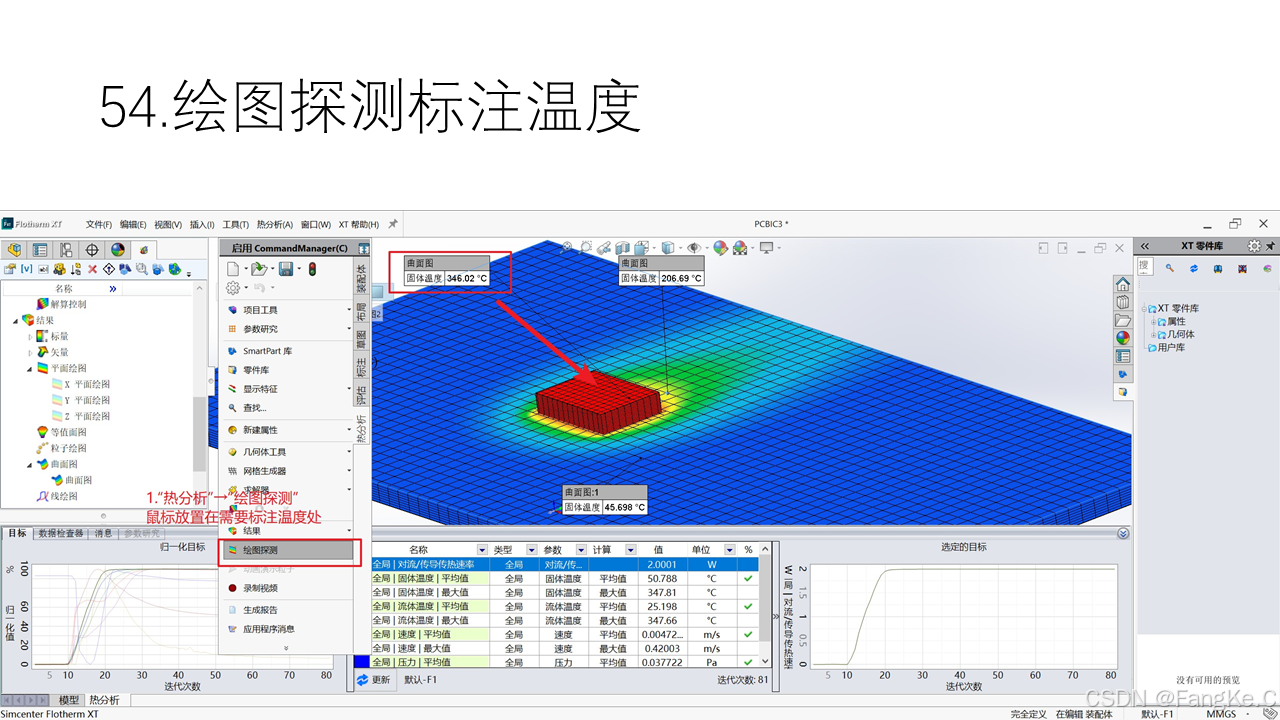Select 录制视频 menu entry
This screenshot has height=720, width=1280.
(x=260, y=588)
